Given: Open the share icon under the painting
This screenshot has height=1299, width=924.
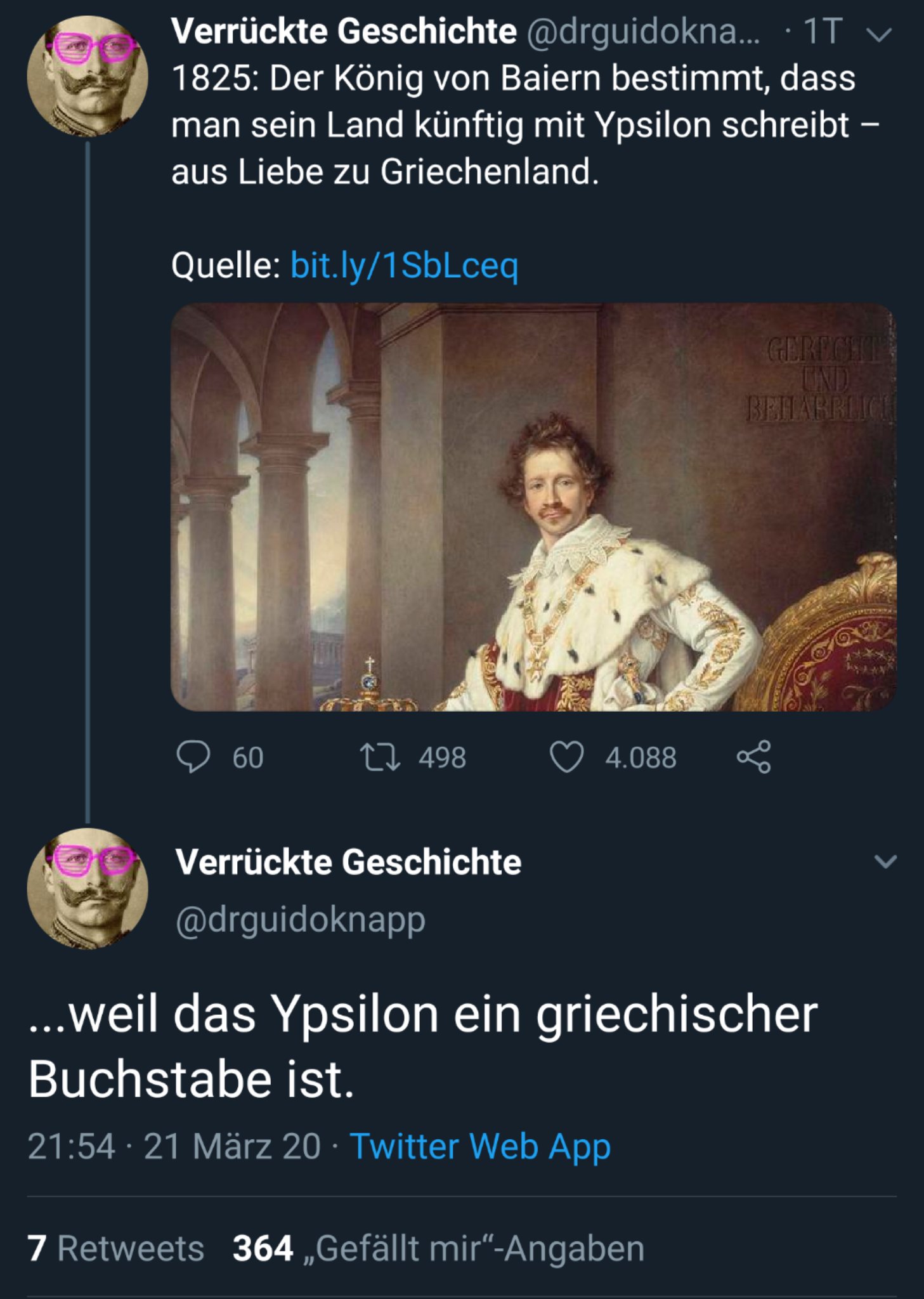Looking at the screenshot, I should point(753,757).
